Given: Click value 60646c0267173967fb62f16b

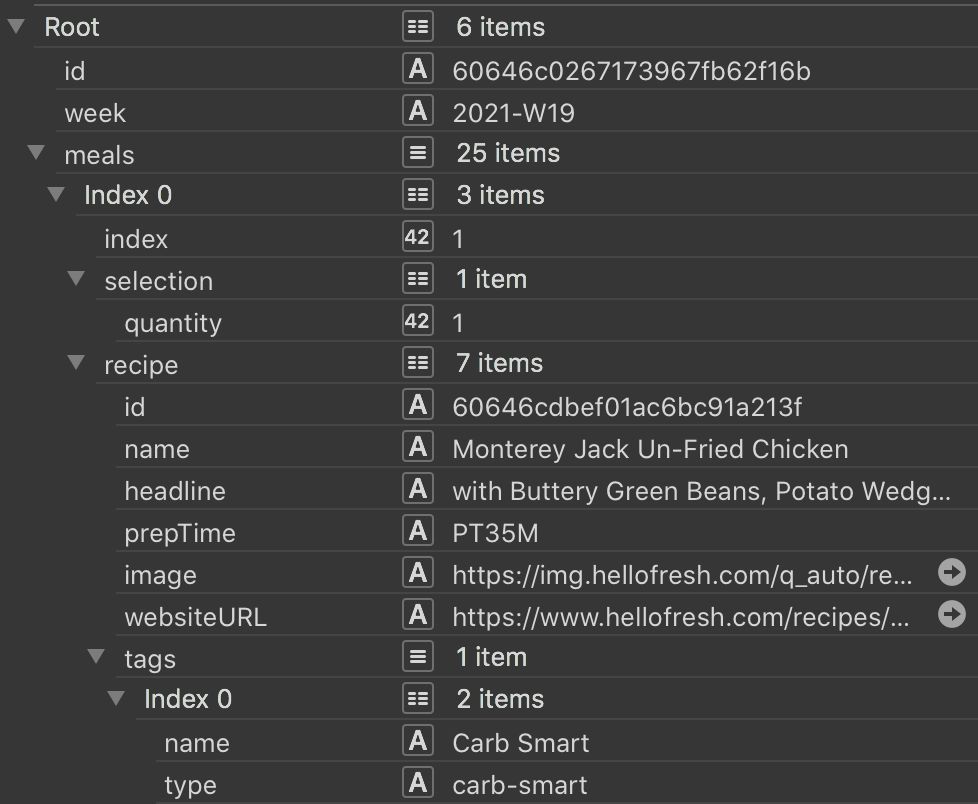Looking at the screenshot, I should point(631,71).
